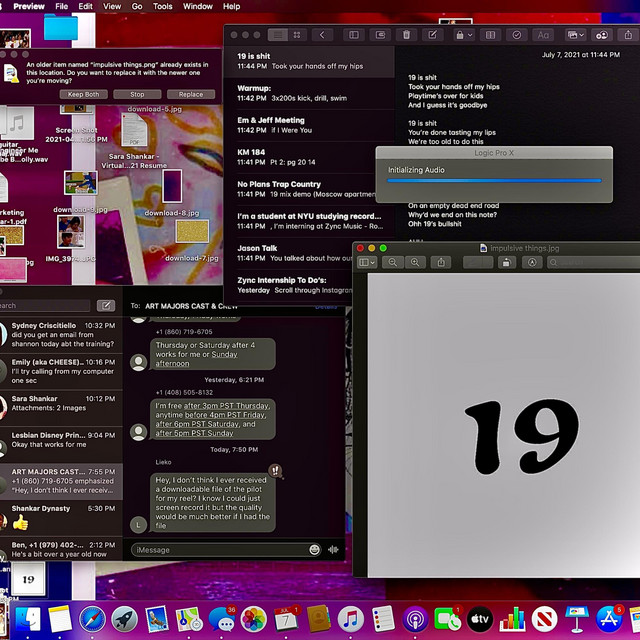This screenshot has width=640, height=640.
Task: Click the Initializing Audio progress bar
Action: coord(494,181)
